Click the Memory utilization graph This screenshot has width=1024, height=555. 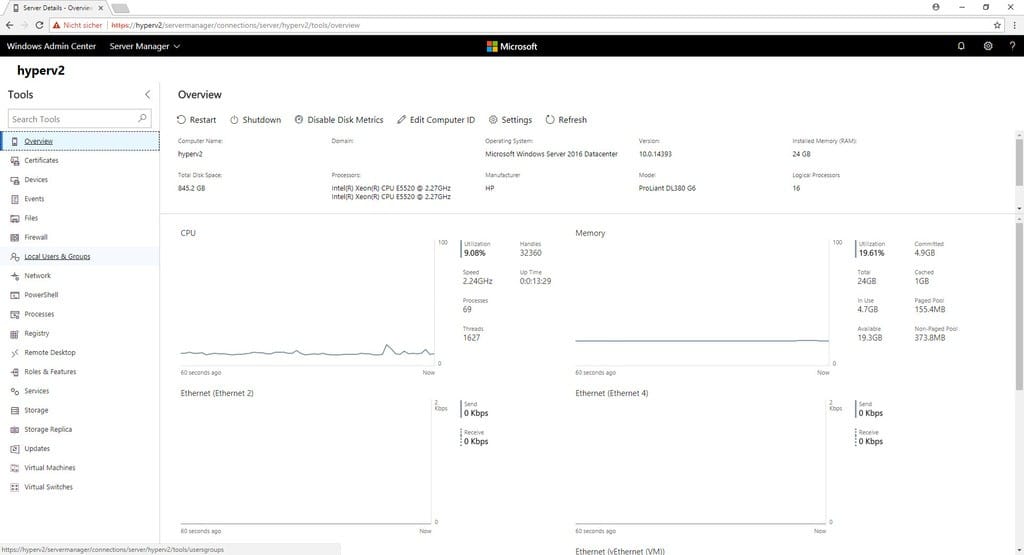click(x=702, y=302)
